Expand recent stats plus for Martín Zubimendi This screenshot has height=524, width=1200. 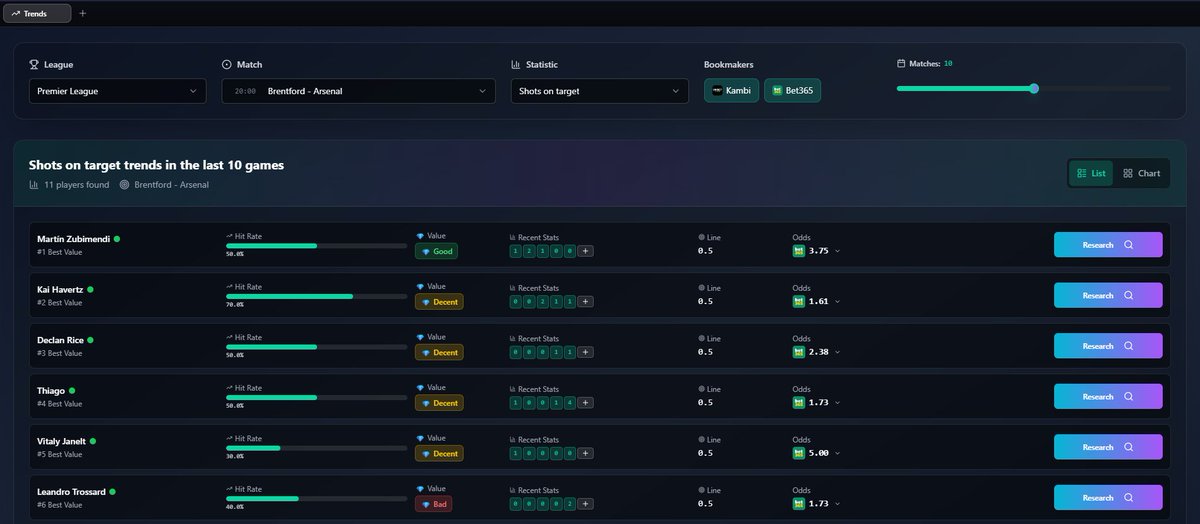586,251
